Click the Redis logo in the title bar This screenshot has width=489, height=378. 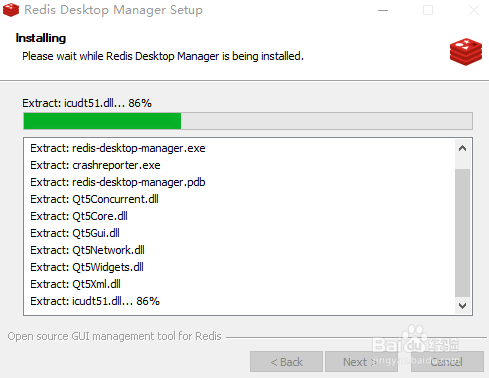pyautogui.click(x=11, y=10)
